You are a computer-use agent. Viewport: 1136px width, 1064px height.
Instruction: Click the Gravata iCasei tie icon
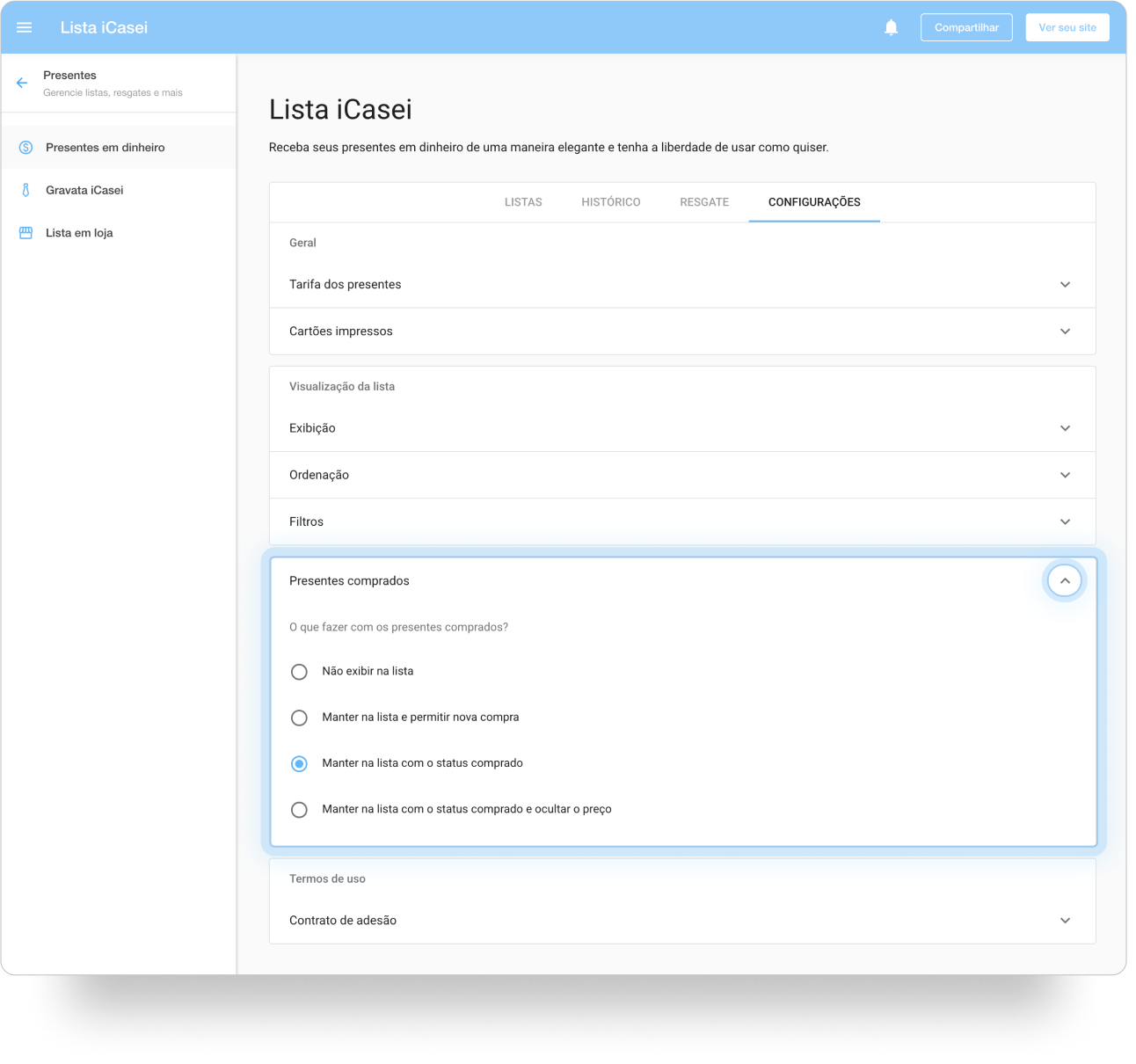(x=26, y=190)
